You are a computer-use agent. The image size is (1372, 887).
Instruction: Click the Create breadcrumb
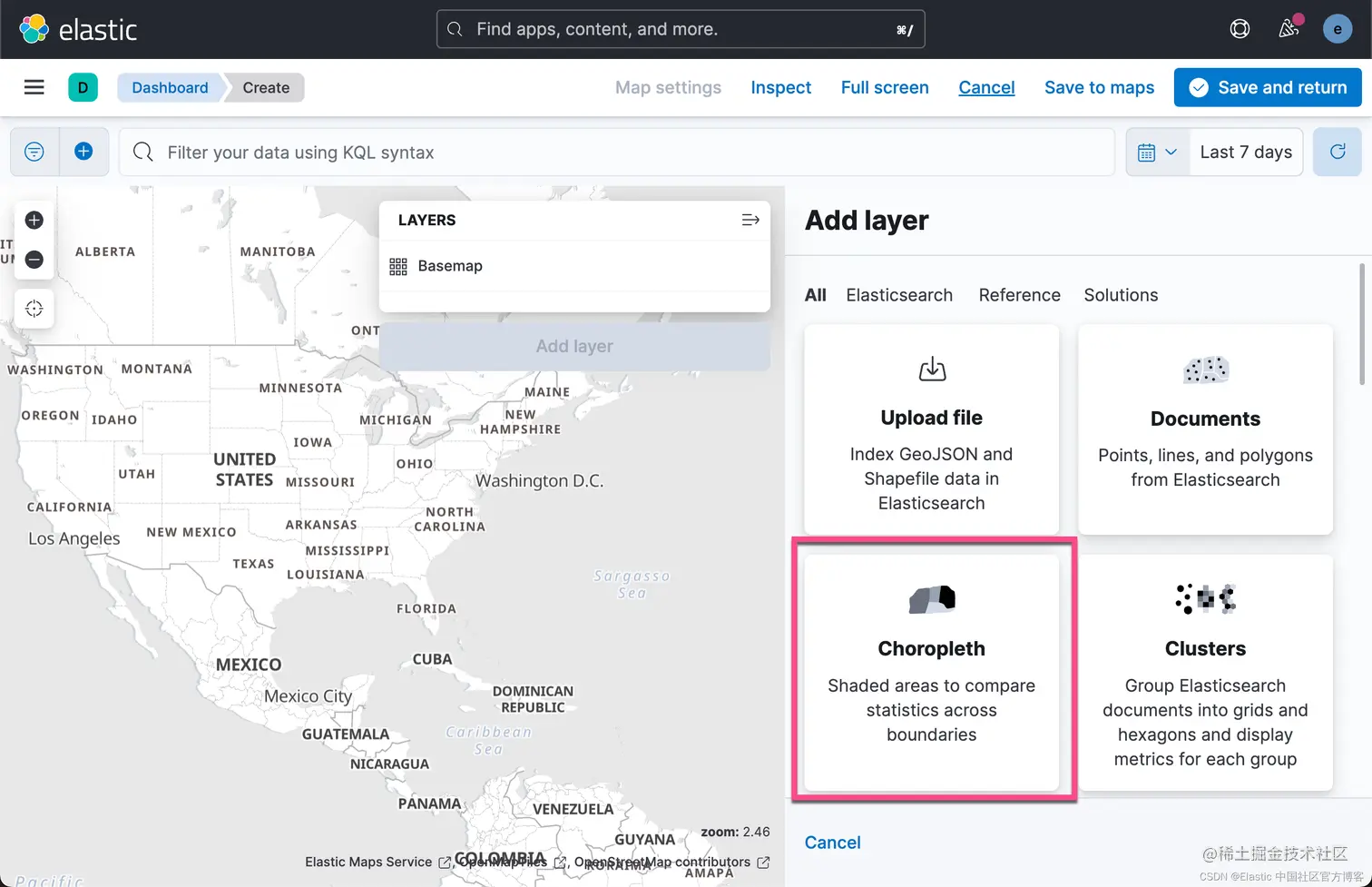pos(266,87)
